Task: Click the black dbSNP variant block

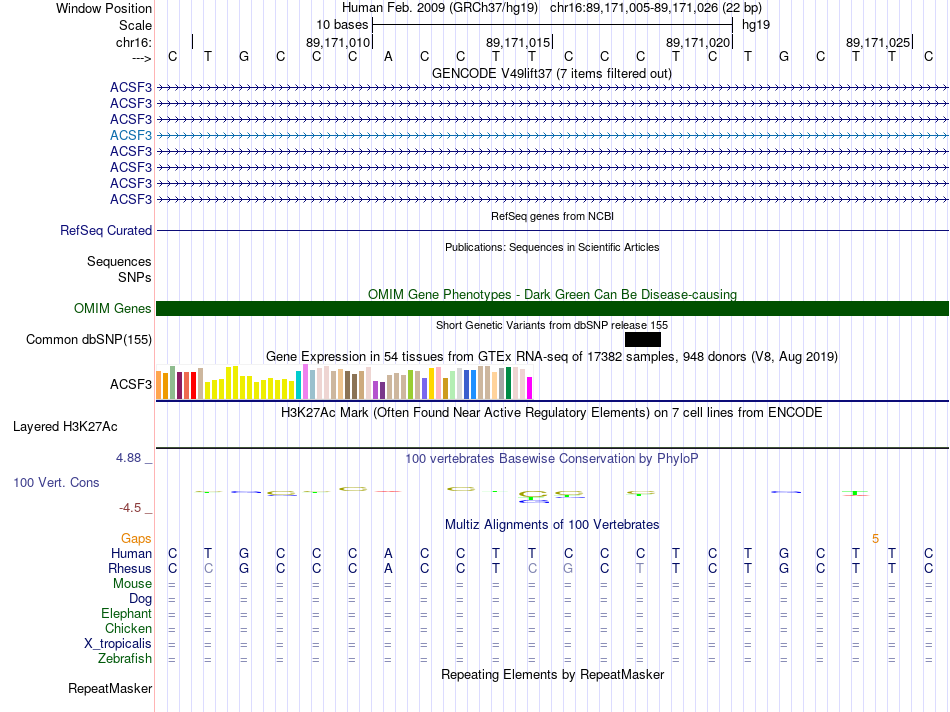Action: (x=643, y=339)
